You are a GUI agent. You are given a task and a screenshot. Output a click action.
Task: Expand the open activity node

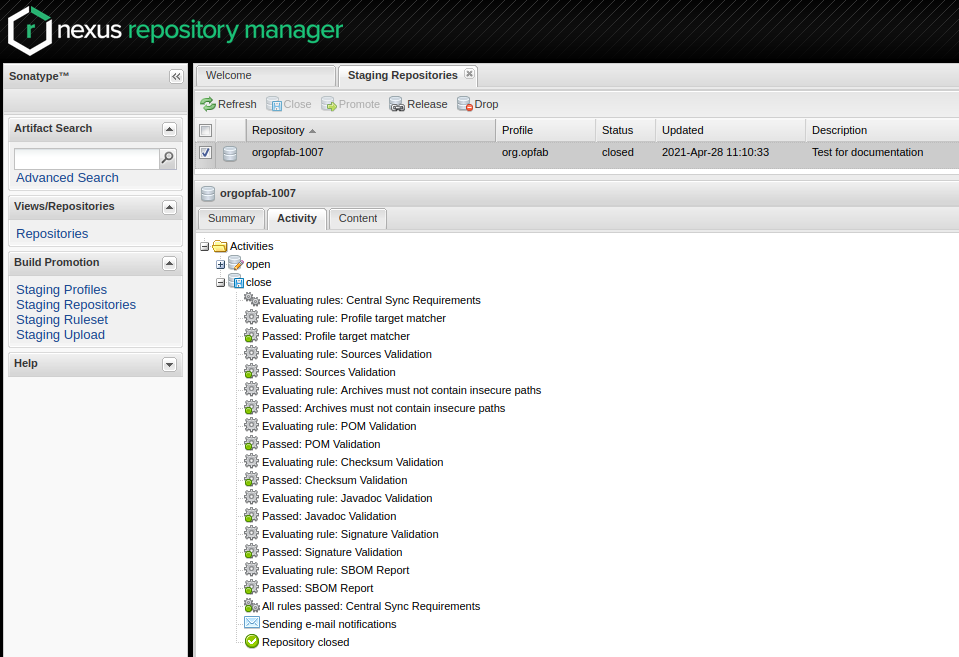point(220,264)
